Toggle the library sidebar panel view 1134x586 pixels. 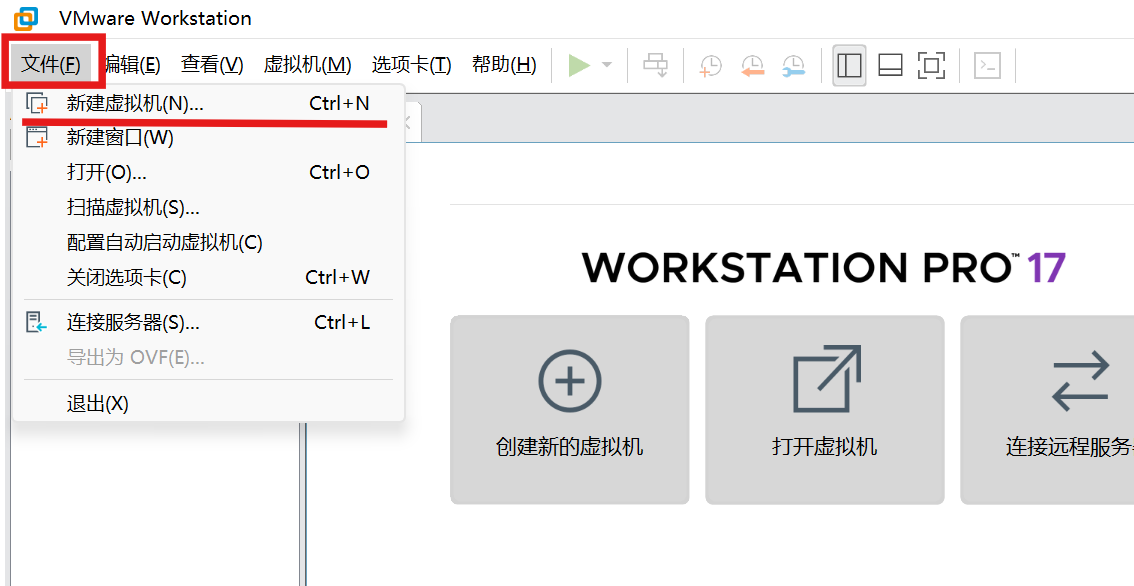pyautogui.click(x=849, y=66)
